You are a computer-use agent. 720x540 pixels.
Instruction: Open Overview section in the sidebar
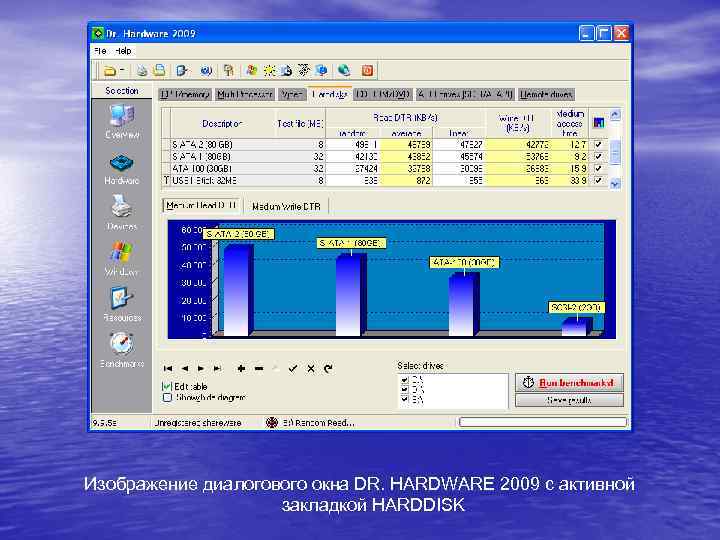[x=122, y=121]
